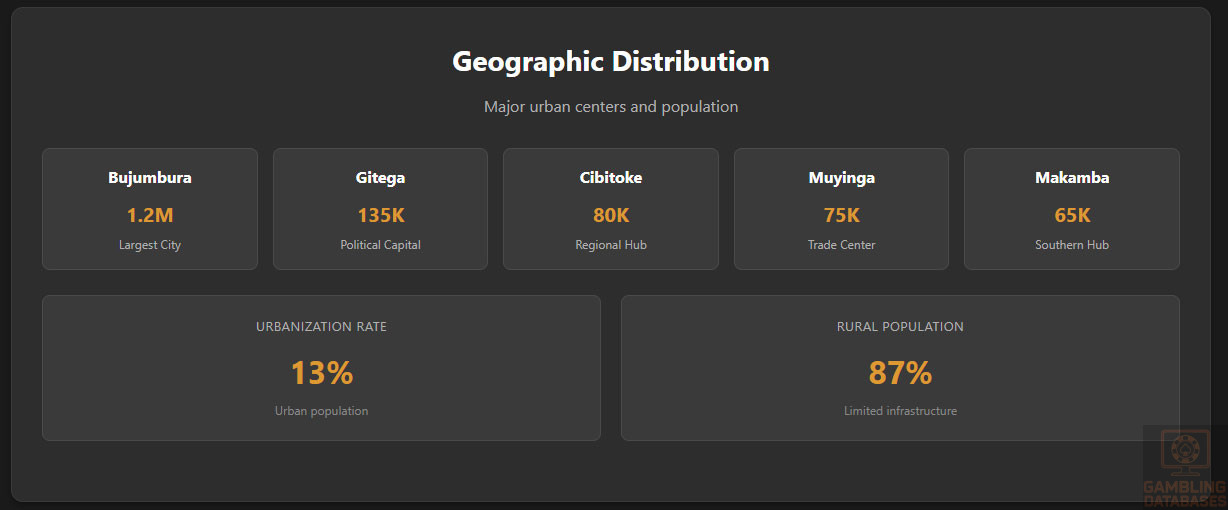Image resolution: width=1228 pixels, height=510 pixels.
Task: Select the Bujumbura city card title
Action: [150, 178]
